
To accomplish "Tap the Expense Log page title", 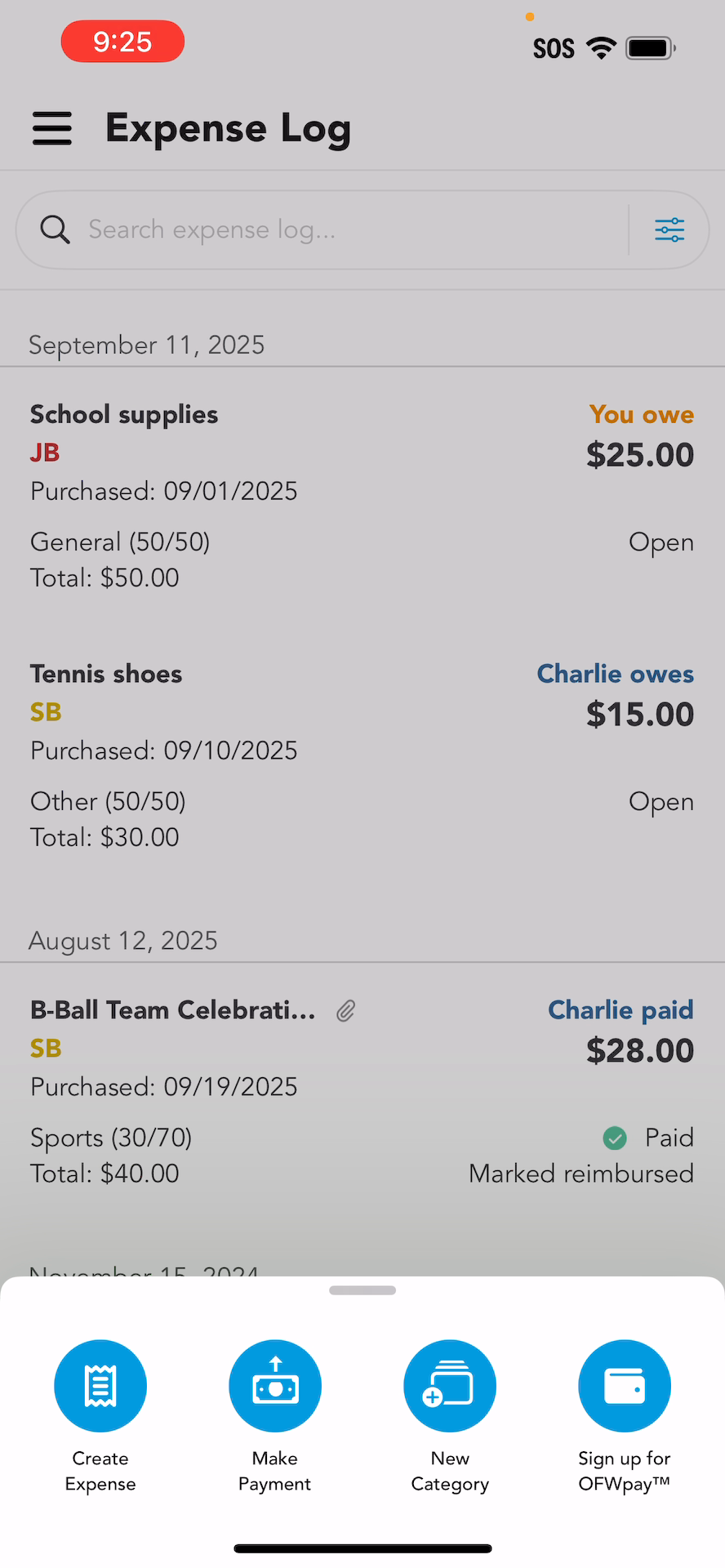I will [x=229, y=128].
